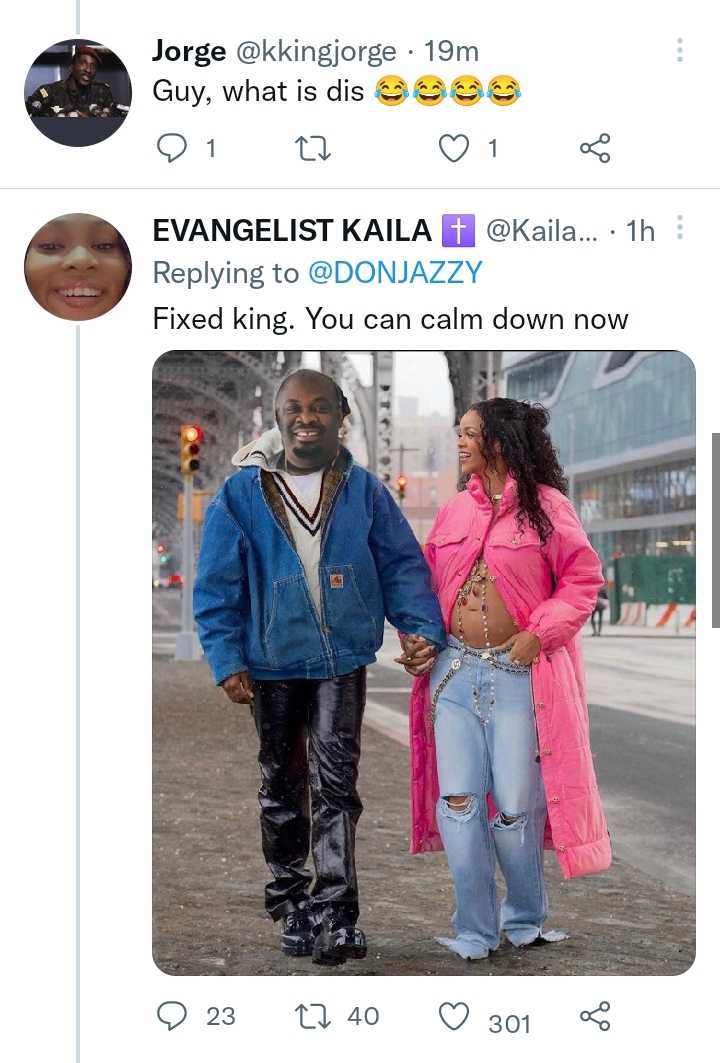Reply to Evangelist Kaila's tweet
Viewport: 720px width, 1063px height.
tap(171, 1016)
